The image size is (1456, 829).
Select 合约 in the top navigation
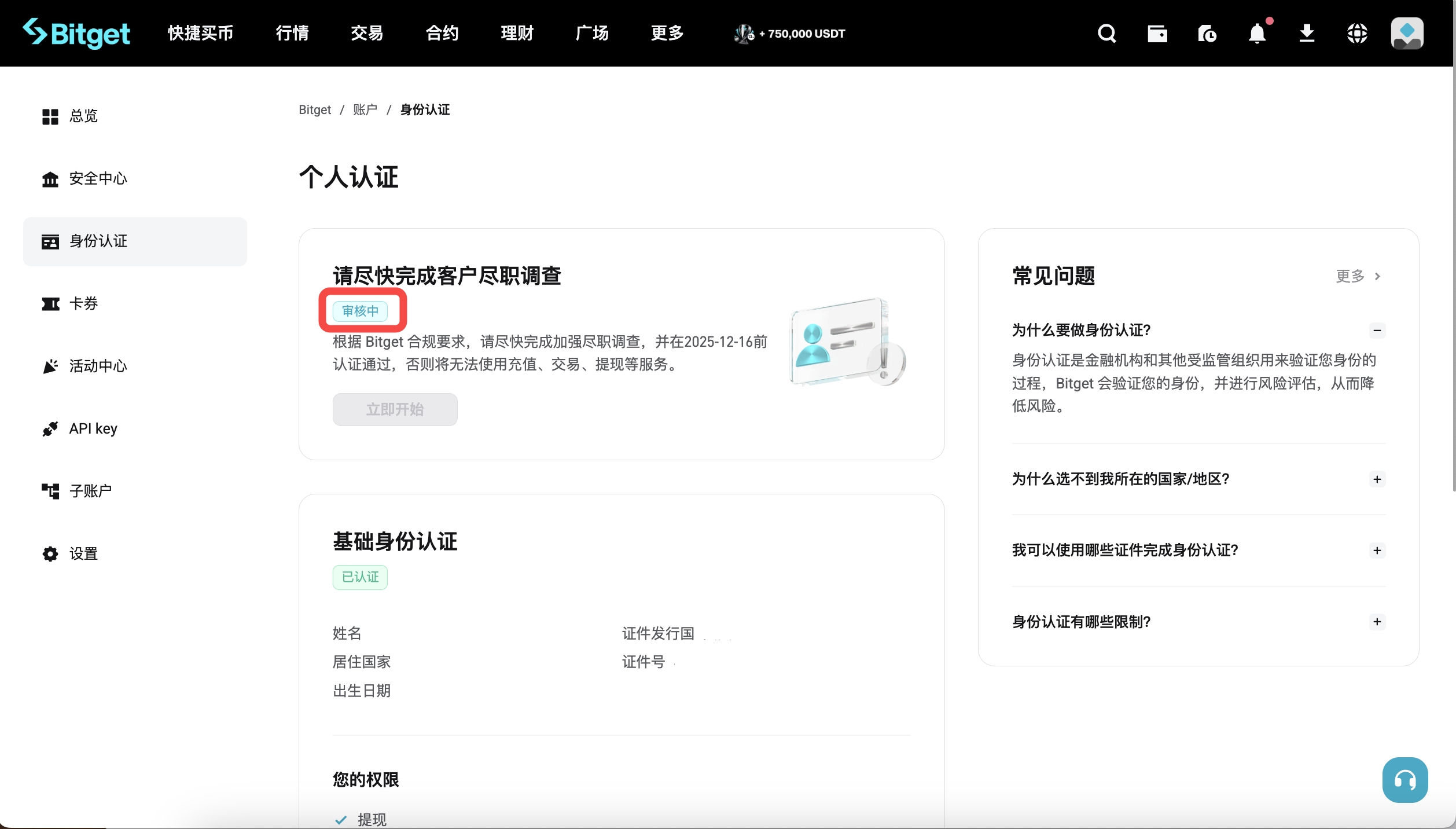442,33
